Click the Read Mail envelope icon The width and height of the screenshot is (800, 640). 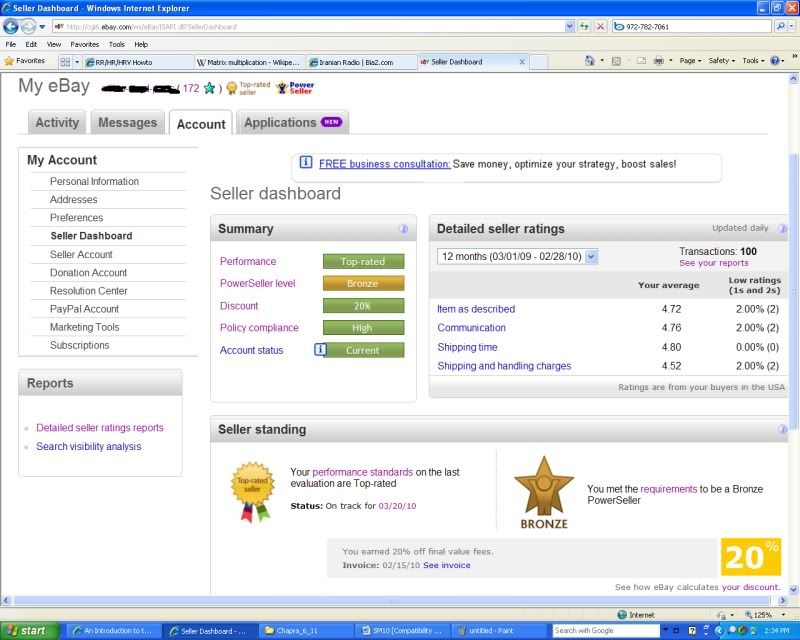(x=641, y=61)
